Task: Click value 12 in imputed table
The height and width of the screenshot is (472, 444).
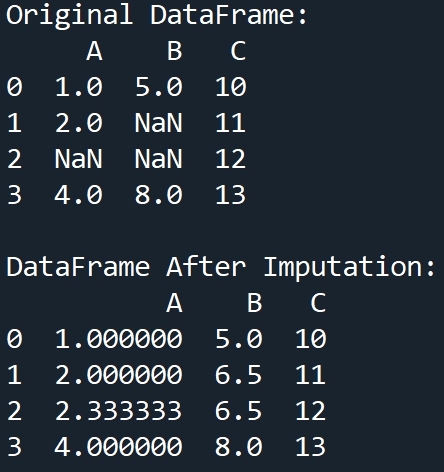Action: tap(311, 411)
